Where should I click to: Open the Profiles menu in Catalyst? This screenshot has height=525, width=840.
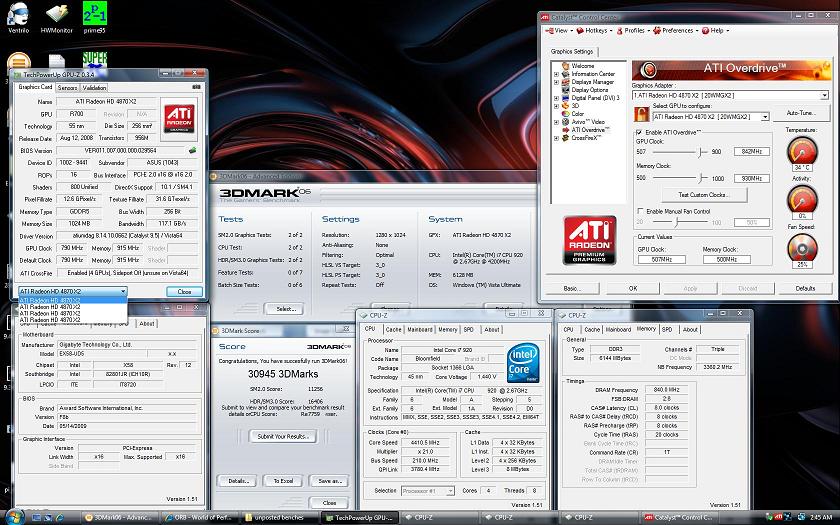click(x=632, y=31)
